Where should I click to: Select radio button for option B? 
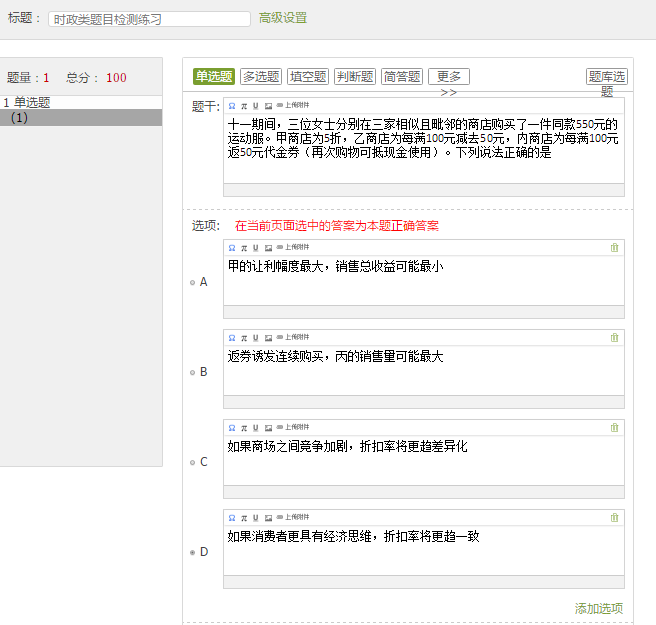click(x=193, y=373)
